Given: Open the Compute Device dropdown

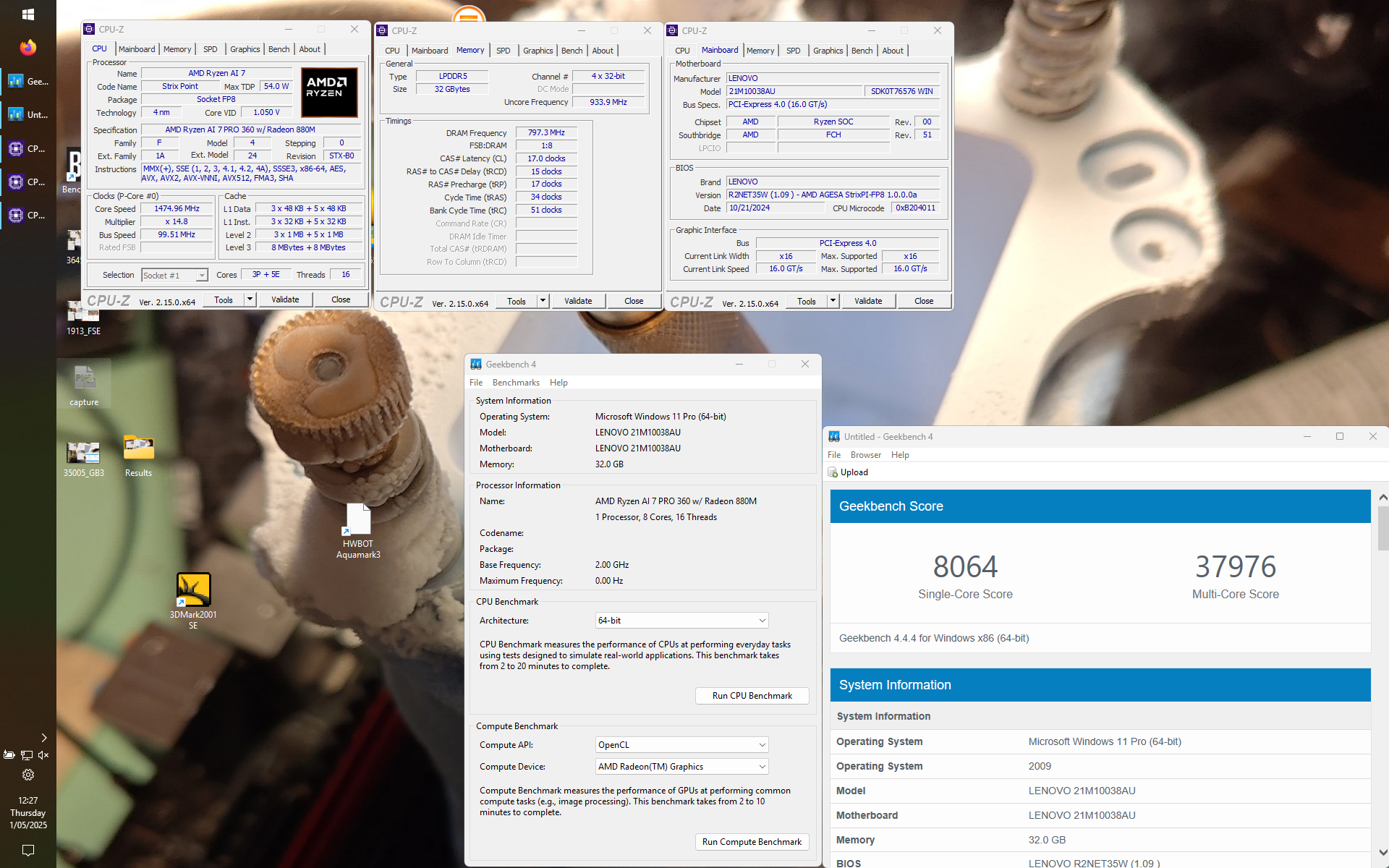Looking at the screenshot, I should (x=681, y=767).
